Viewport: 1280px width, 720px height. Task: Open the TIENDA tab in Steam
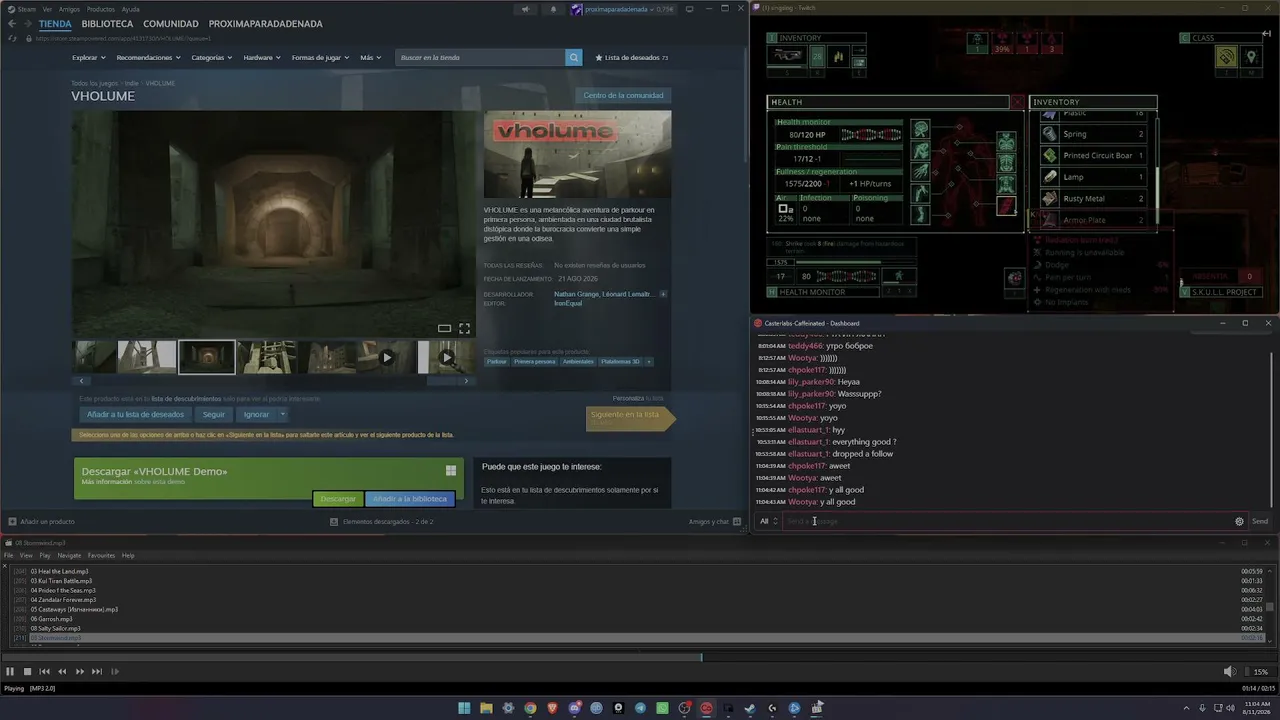(55, 24)
